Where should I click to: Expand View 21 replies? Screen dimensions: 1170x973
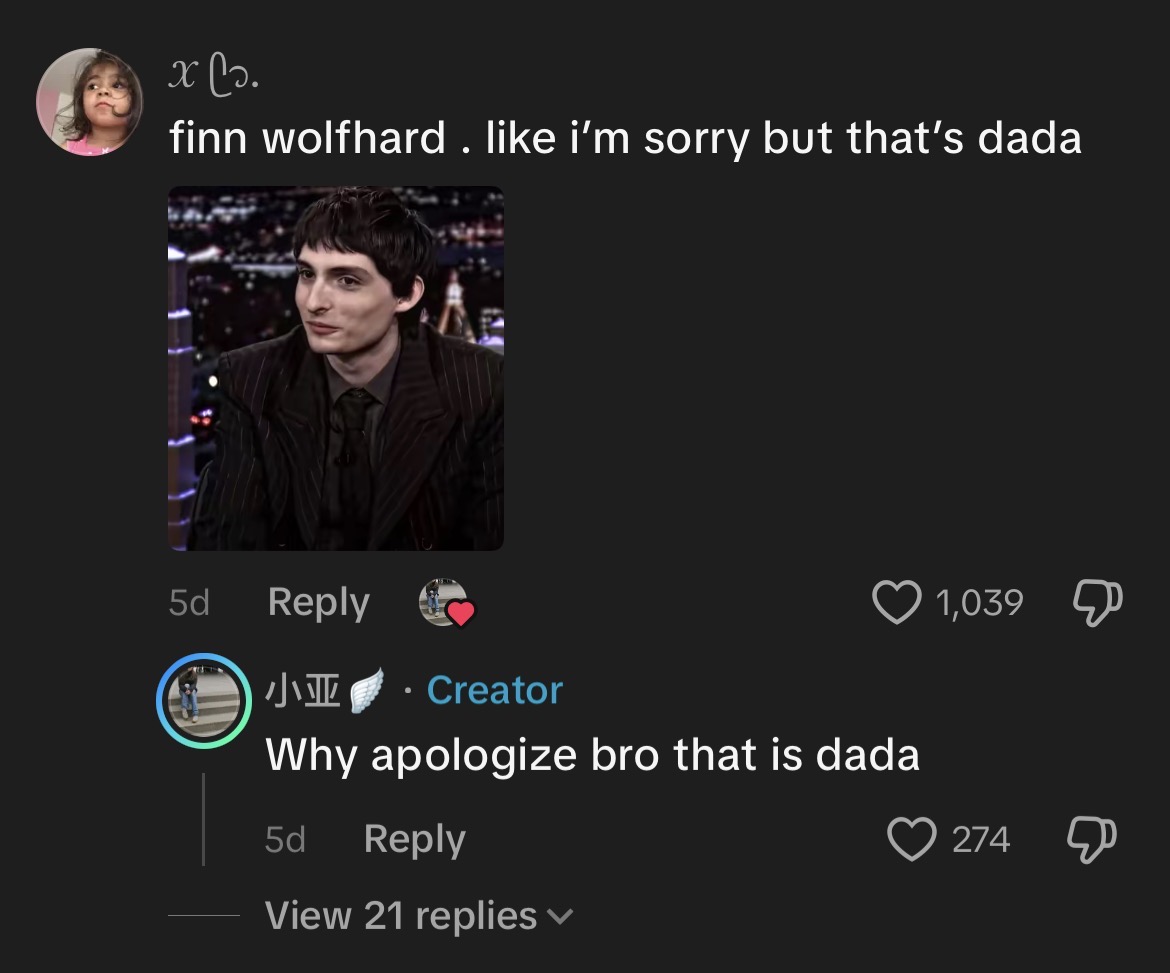pyautogui.click(x=418, y=916)
